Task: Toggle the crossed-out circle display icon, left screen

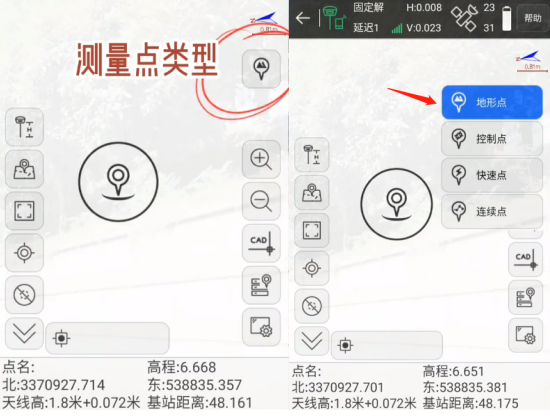Action: pyautogui.click(x=24, y=294)
